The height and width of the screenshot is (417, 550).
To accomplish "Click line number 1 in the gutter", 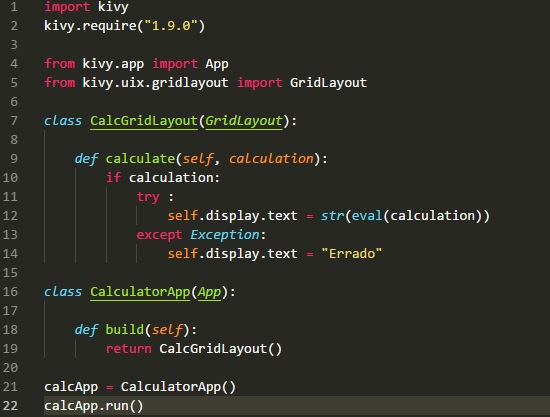I will pyautogui.click(x=14, y=6).
